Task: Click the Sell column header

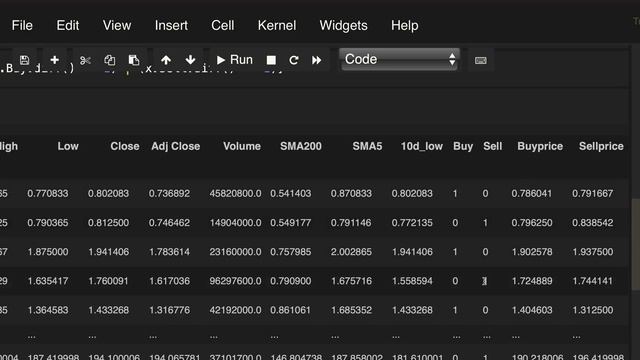Action: 493,146
